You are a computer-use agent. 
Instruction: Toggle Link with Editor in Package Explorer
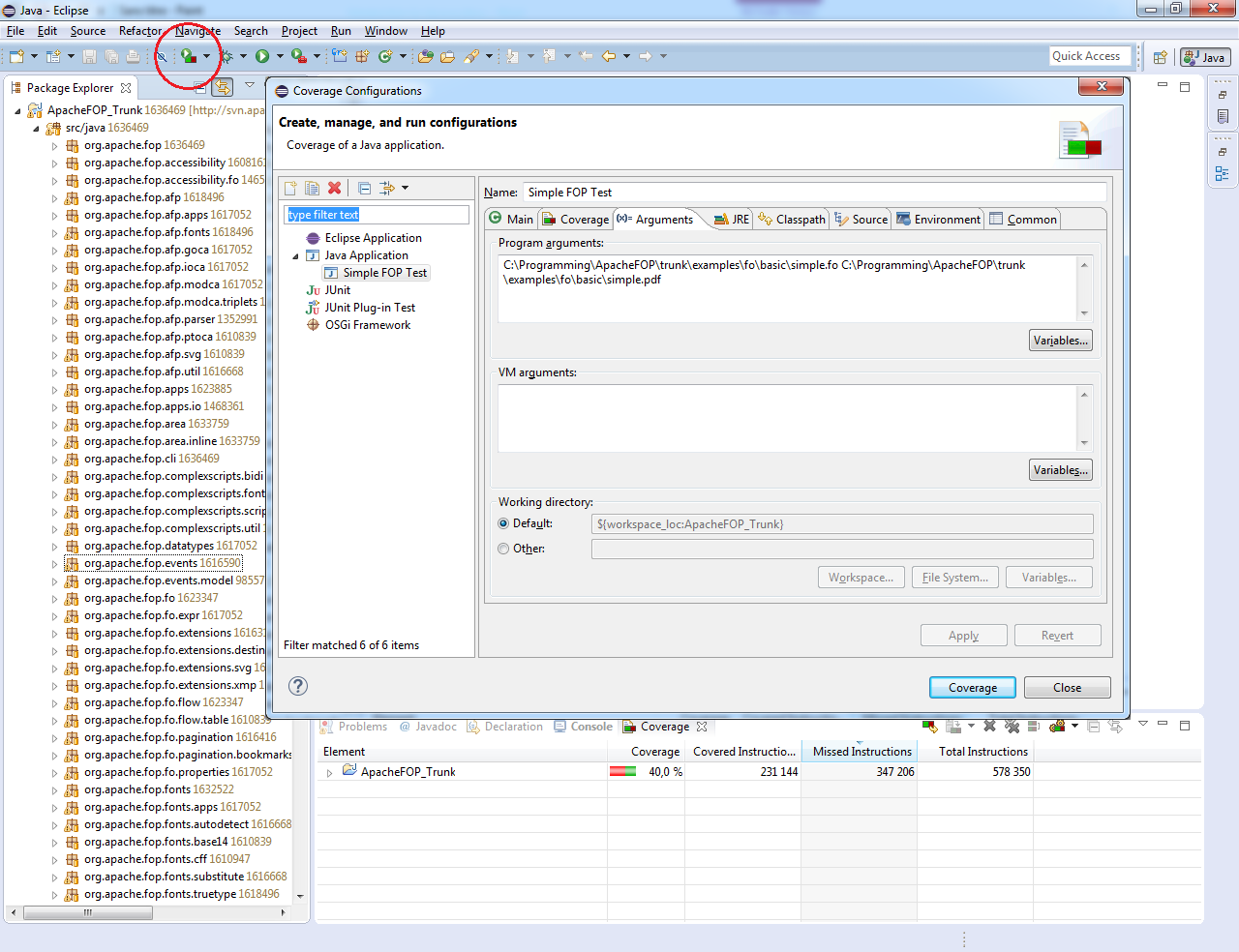[223, 87]
